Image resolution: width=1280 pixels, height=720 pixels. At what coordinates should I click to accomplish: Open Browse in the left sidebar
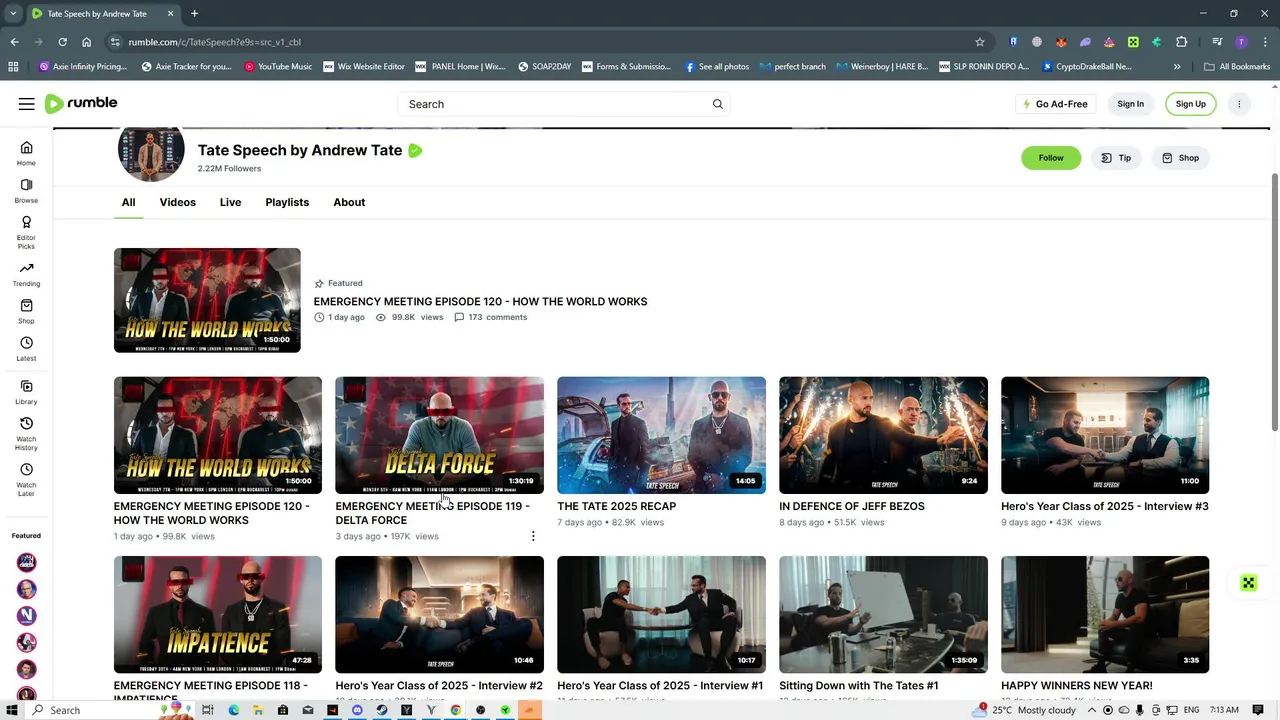(x=26, y=191)
